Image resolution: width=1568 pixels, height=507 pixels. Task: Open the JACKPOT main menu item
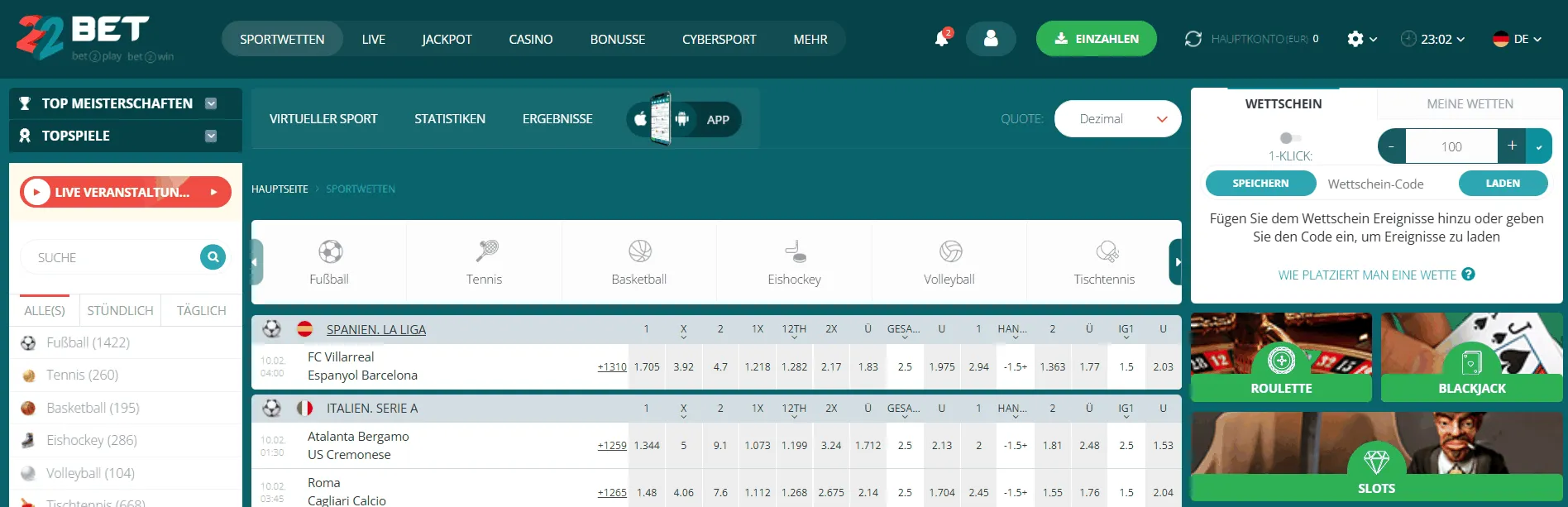(x=447, y=39)
